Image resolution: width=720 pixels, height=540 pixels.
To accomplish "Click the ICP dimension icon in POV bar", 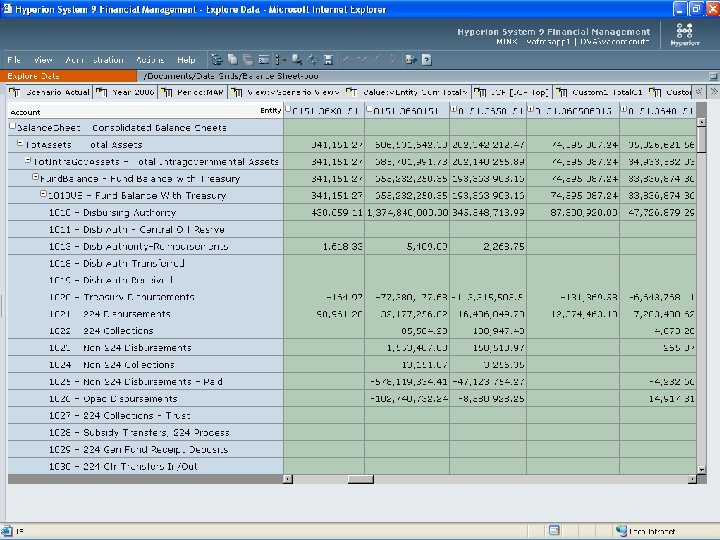I will 480,92.
